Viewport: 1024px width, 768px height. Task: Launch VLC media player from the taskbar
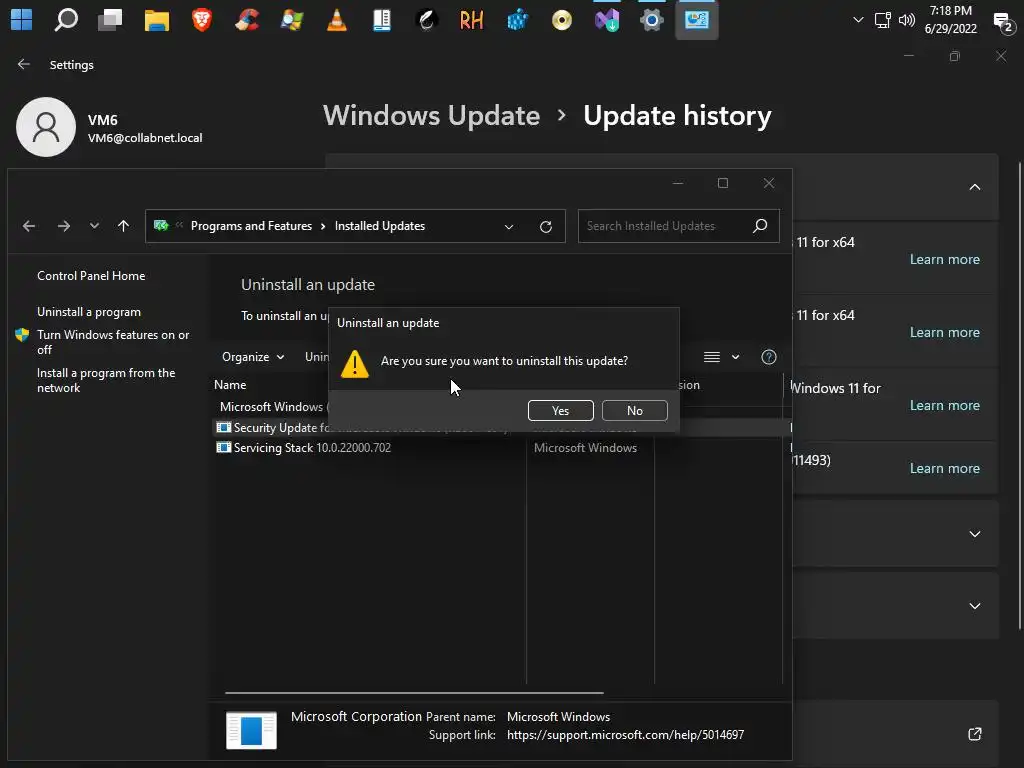point(336,20)
